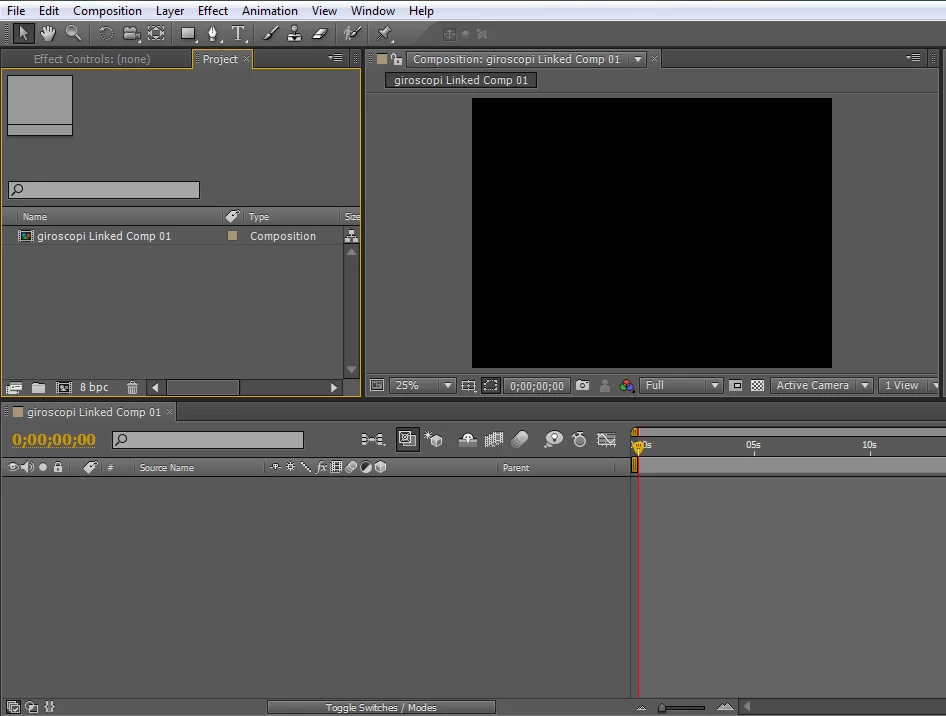Toggle hide shy layers switch

click(x=468, y=439)
